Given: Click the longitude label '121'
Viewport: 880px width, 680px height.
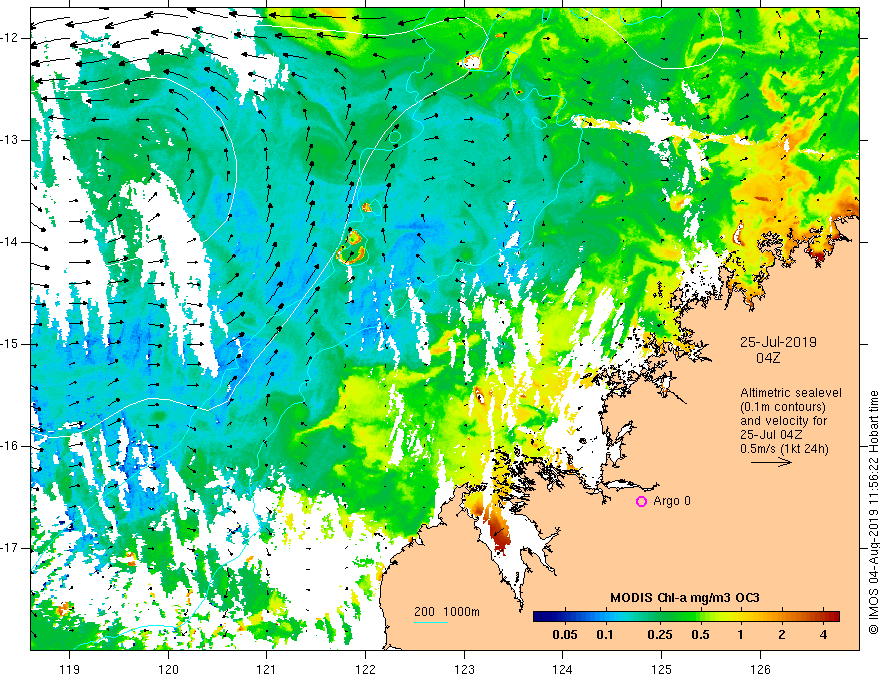Looking at the screenshot, I should pyautogui.click(x=267, y=669).
